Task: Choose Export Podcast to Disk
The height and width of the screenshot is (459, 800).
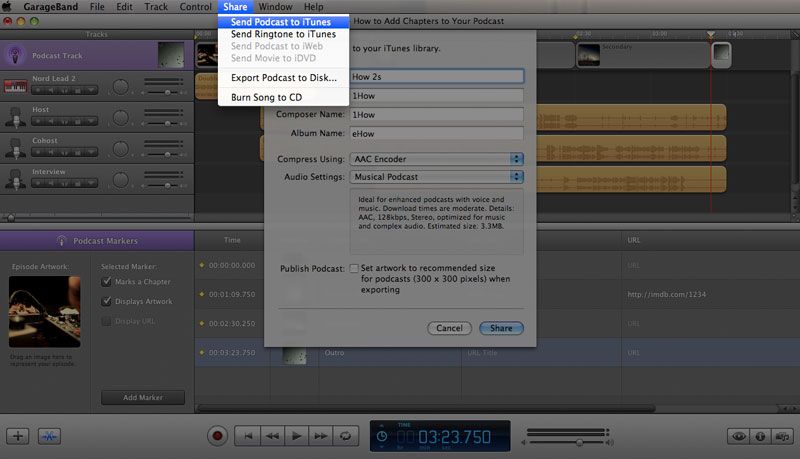Action: click(283, 78)
